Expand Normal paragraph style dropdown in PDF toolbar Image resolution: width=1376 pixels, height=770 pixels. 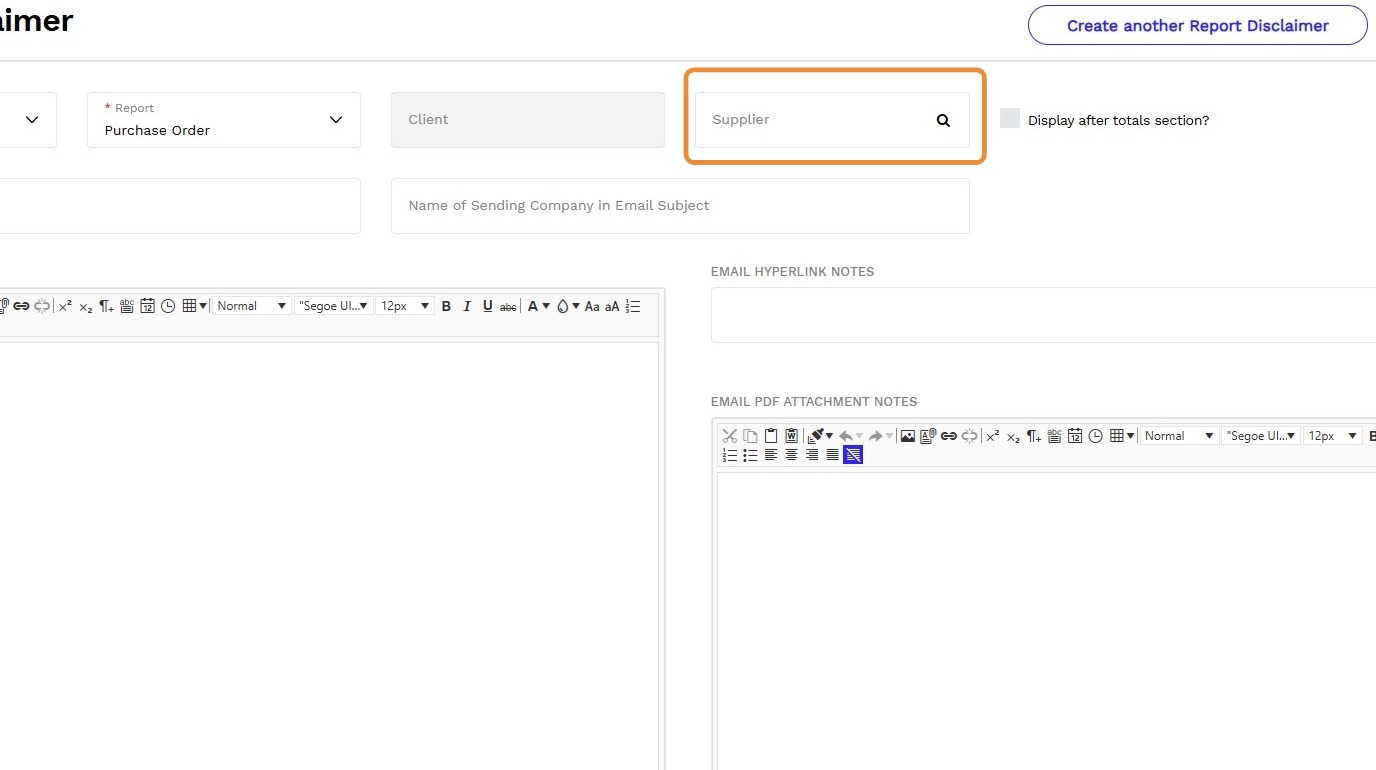1179,436
